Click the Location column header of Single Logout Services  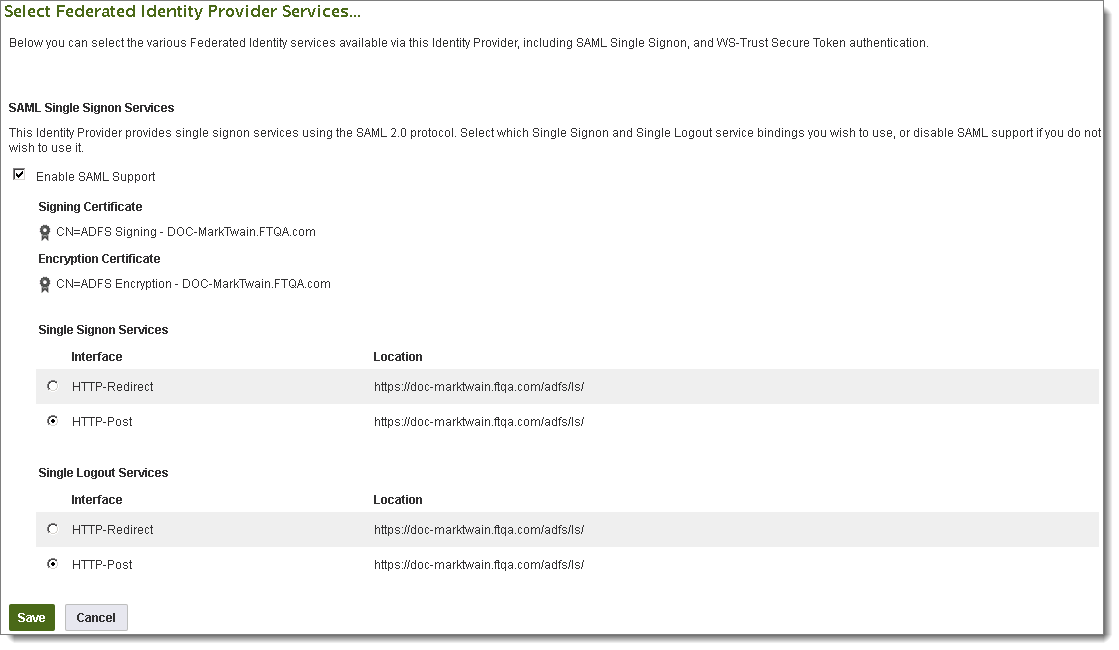point(398,499)
